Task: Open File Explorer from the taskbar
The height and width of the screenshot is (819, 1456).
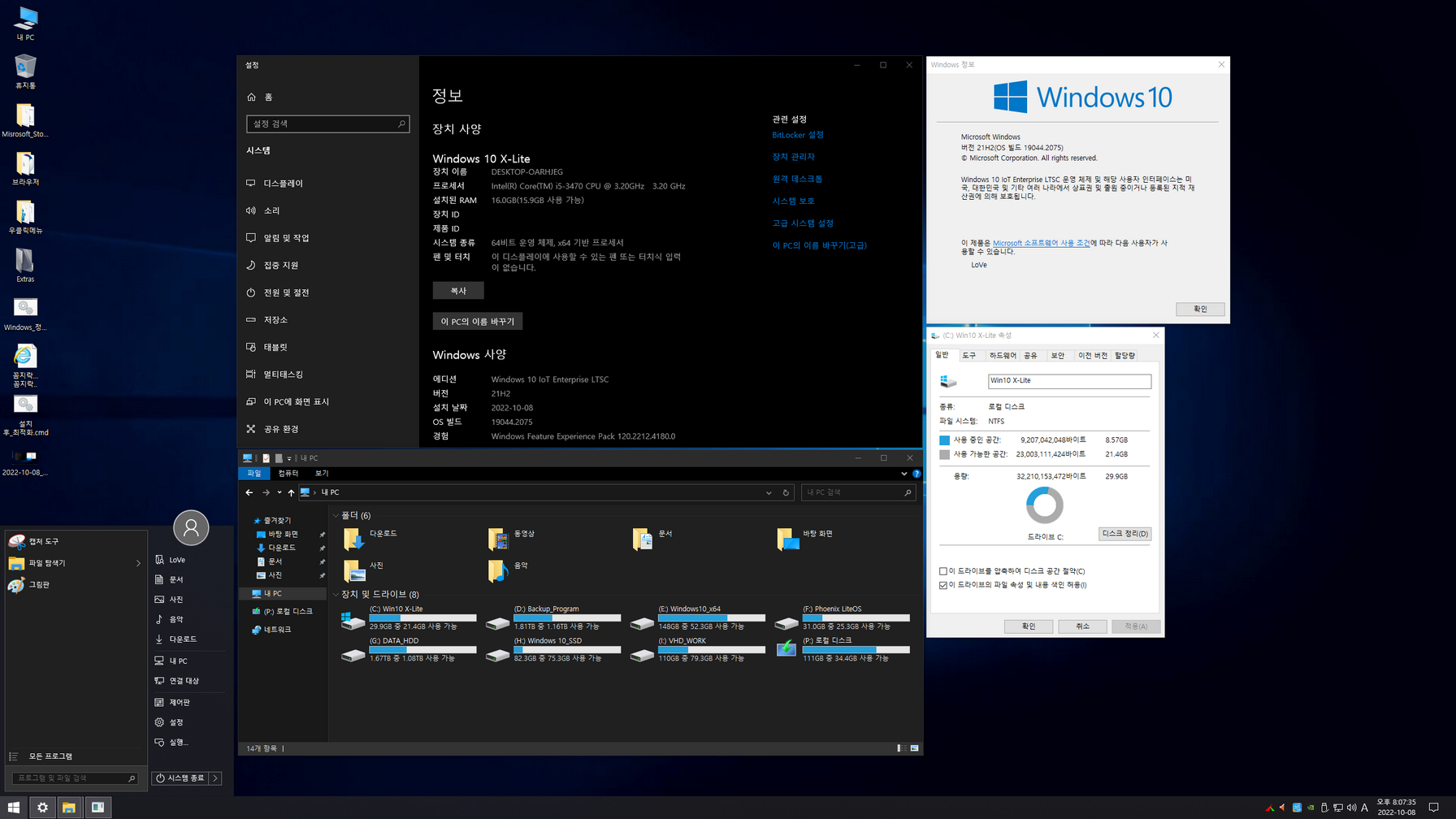Action: coord(69,807)
